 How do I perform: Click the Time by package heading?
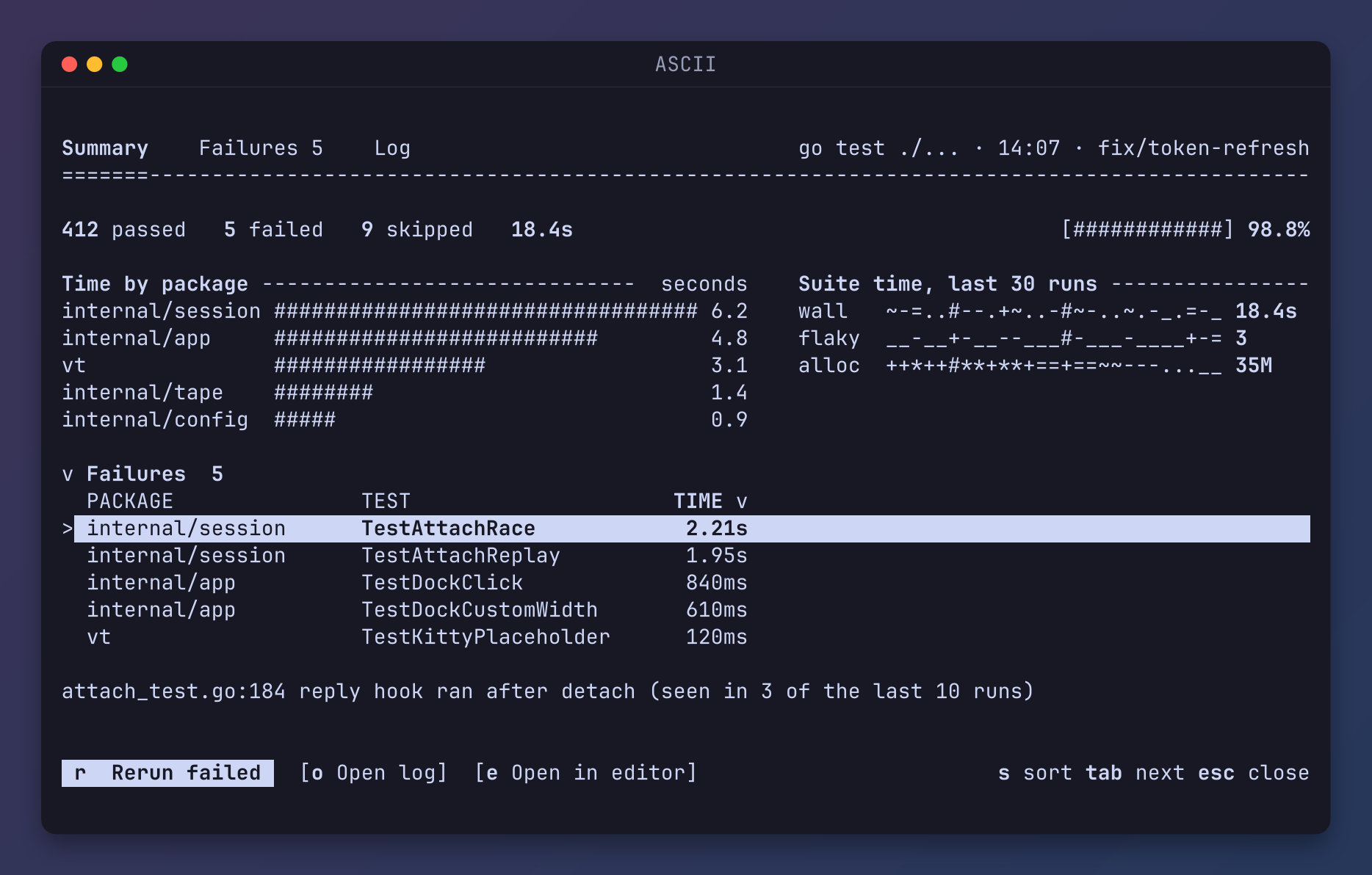(x=155, y=284)
